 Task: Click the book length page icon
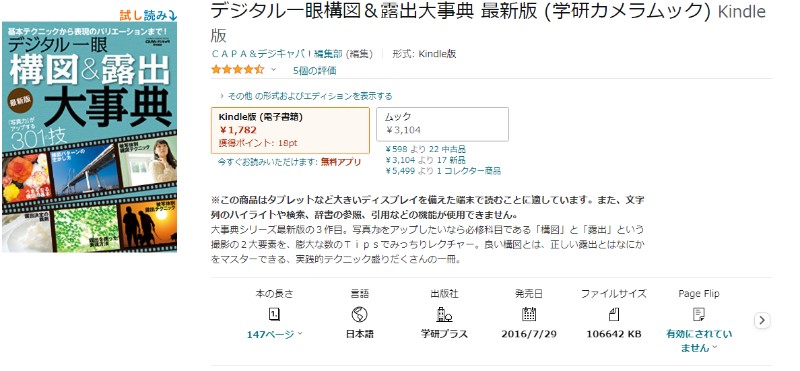click(274, 314)
